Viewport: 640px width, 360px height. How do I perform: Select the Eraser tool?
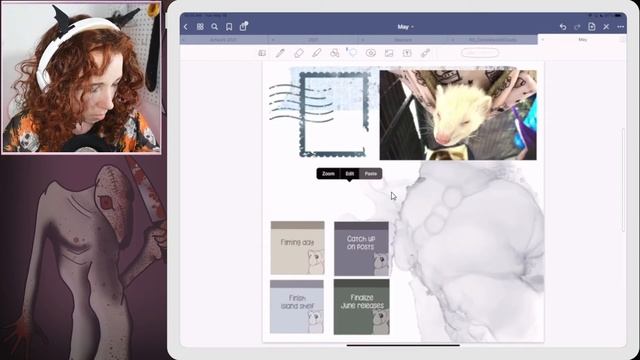click(299, 53)
